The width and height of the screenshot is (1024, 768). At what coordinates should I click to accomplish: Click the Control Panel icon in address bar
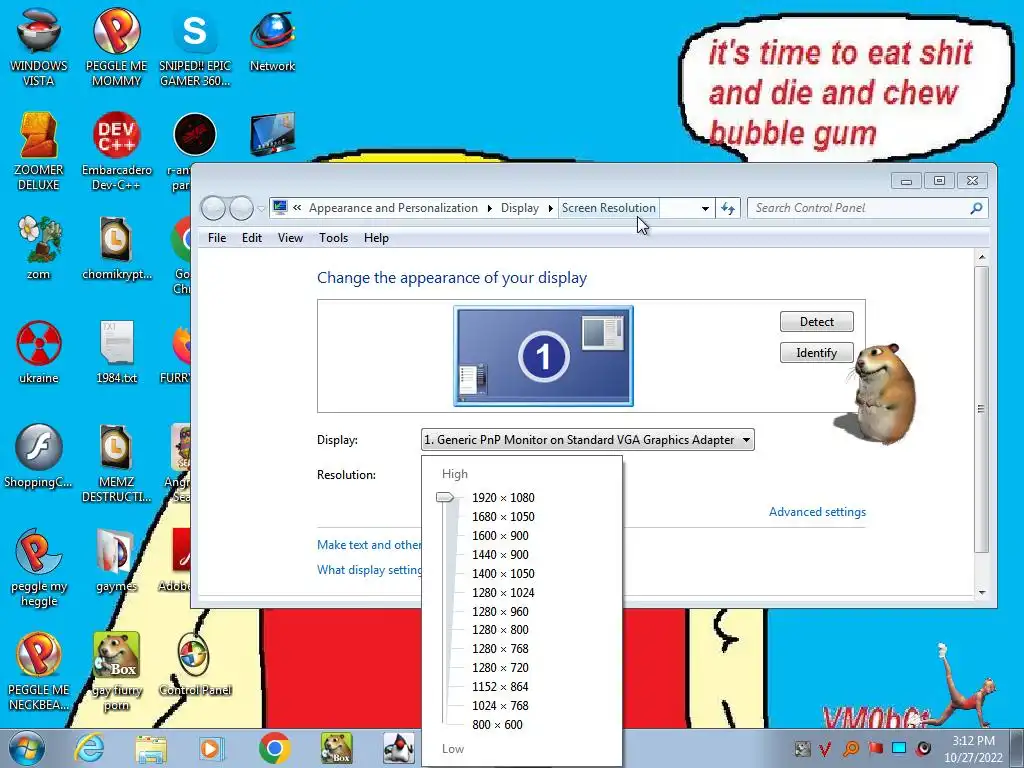(x=280, y=208)
